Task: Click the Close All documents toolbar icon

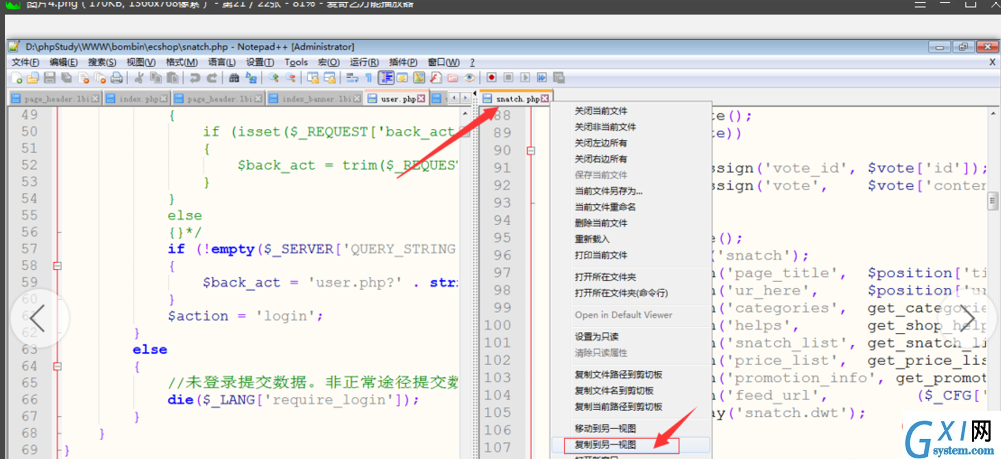Action: point(100,78)
